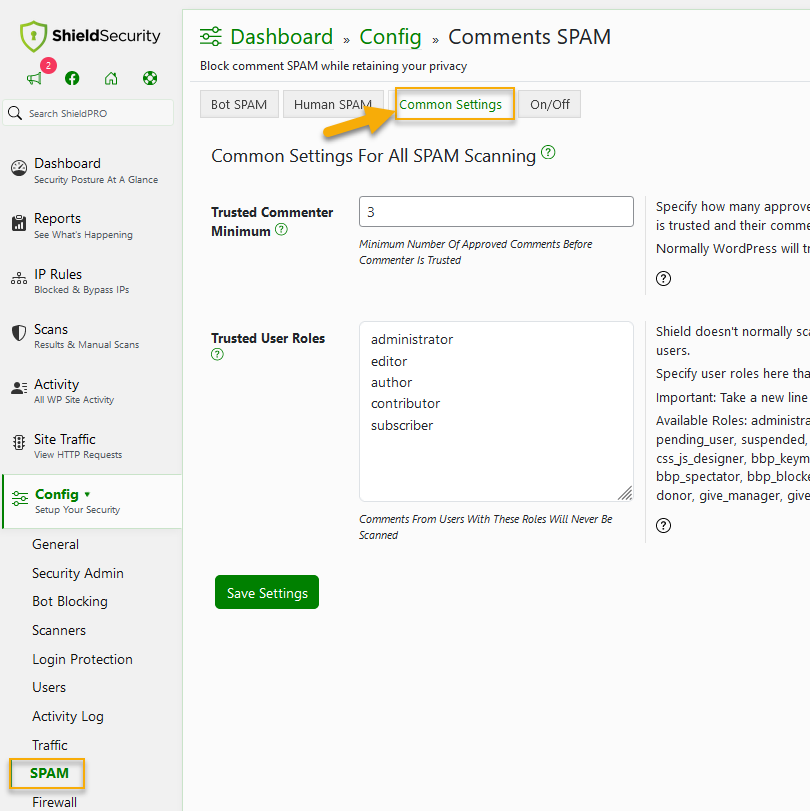
Task: Click black question icon in Trusted Commenter description
Action: [664, 279]
